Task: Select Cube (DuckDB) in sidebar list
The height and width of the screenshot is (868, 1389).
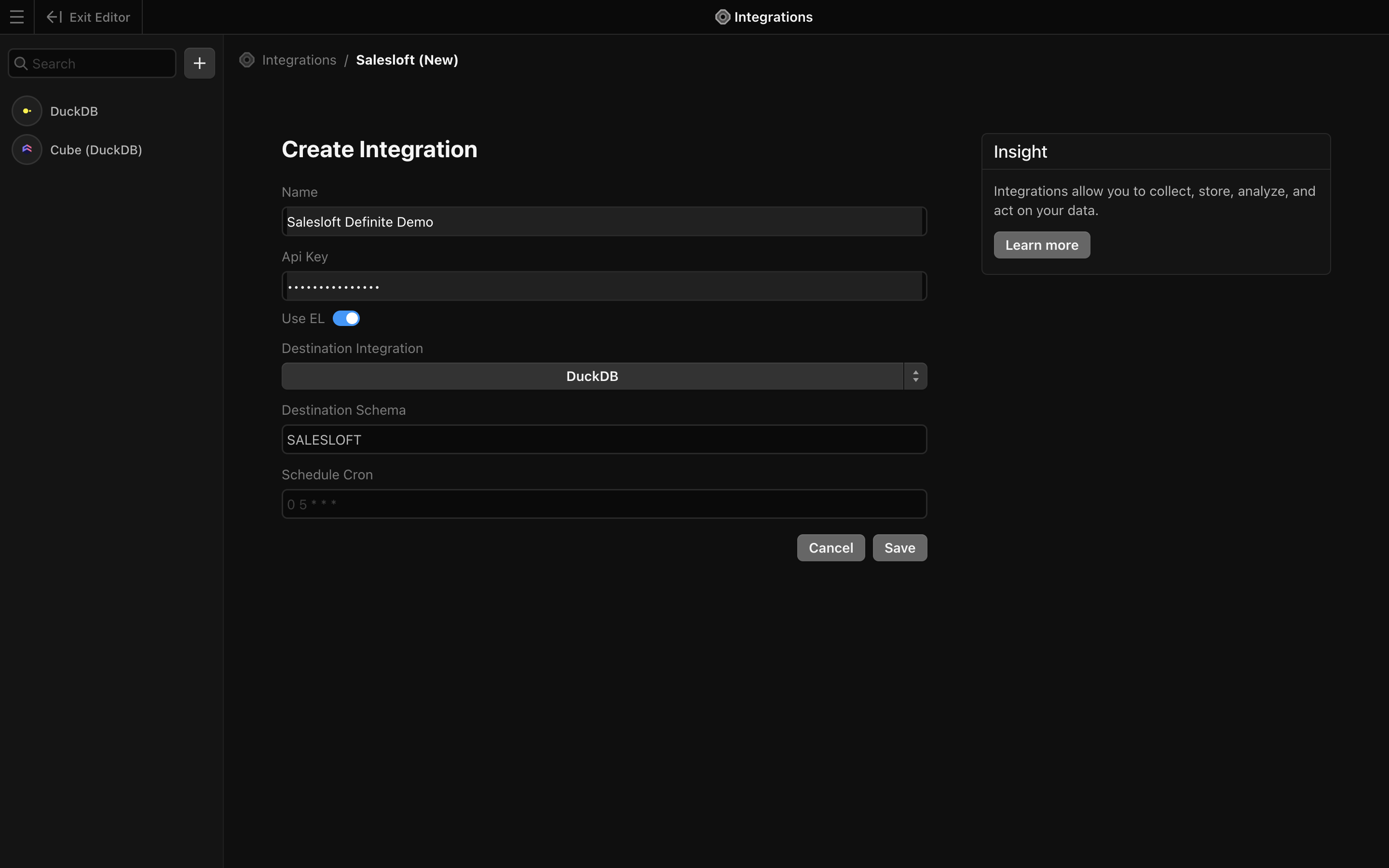Action: point(96,150)
